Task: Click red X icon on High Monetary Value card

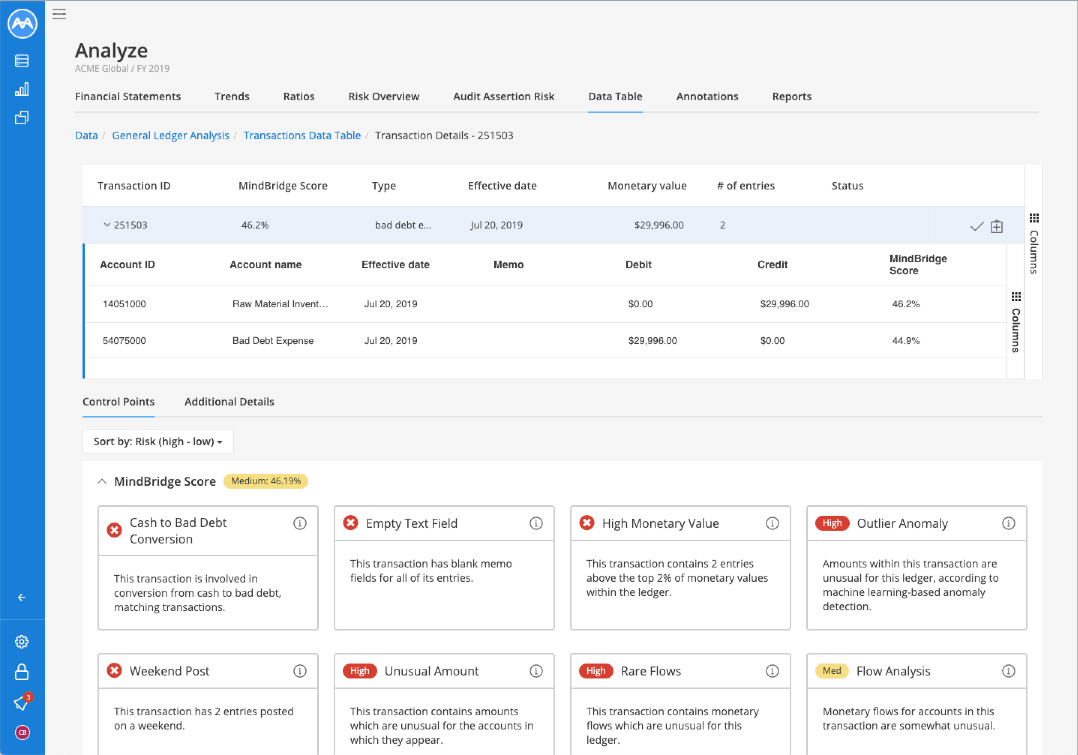Action: tap(587, 523)
